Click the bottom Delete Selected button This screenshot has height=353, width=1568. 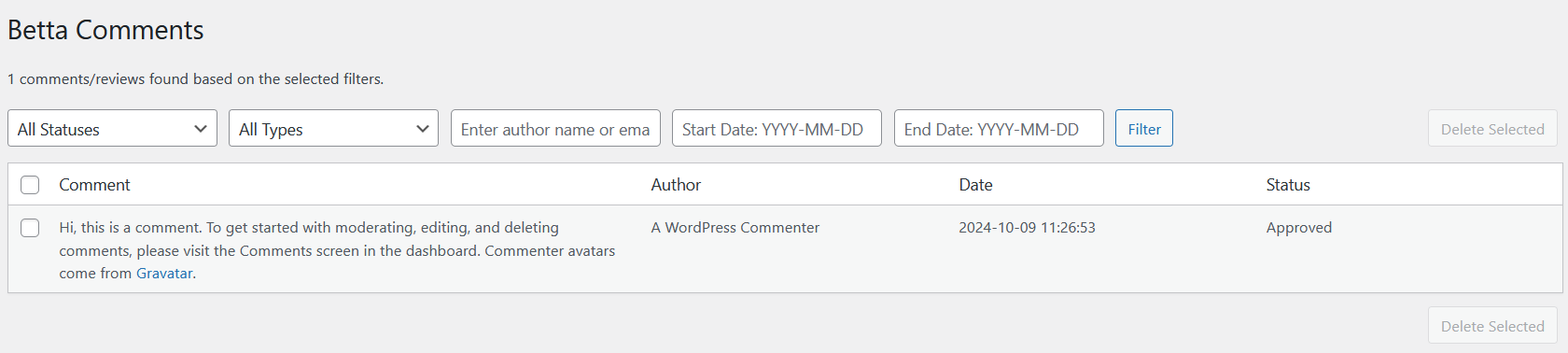coord(1492,326)
